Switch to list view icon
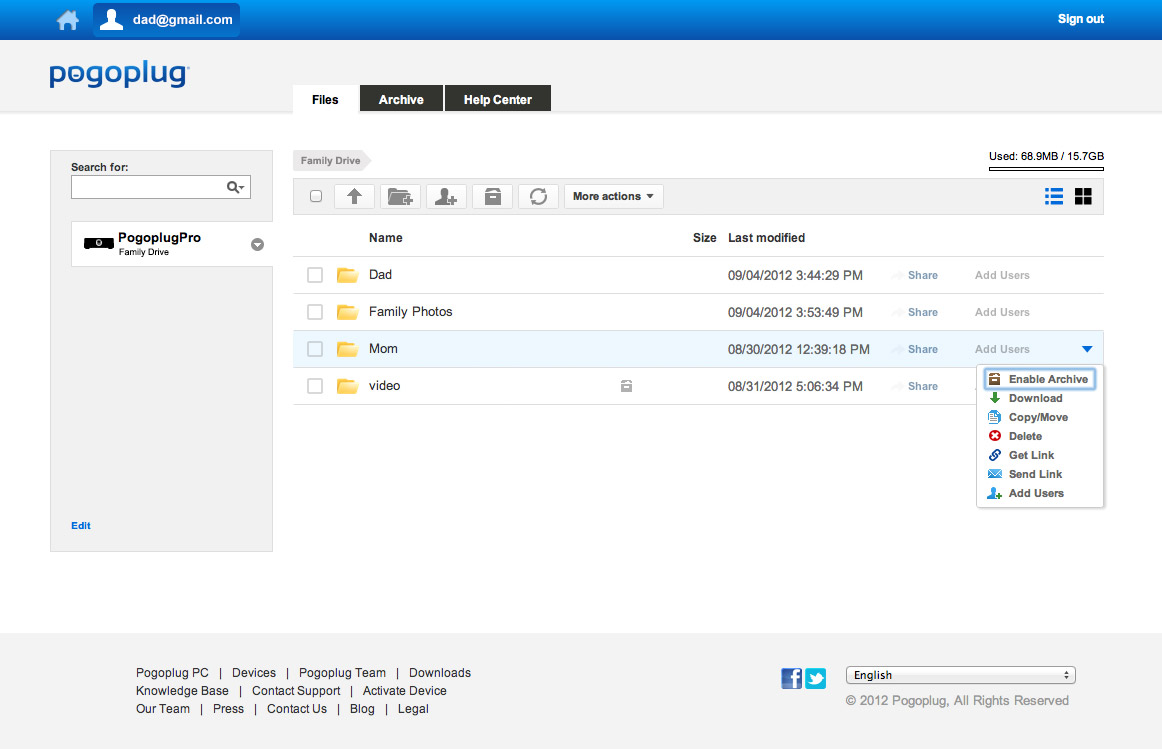1162x749 pixels. pyautogui.click(x=1053, y=196)
